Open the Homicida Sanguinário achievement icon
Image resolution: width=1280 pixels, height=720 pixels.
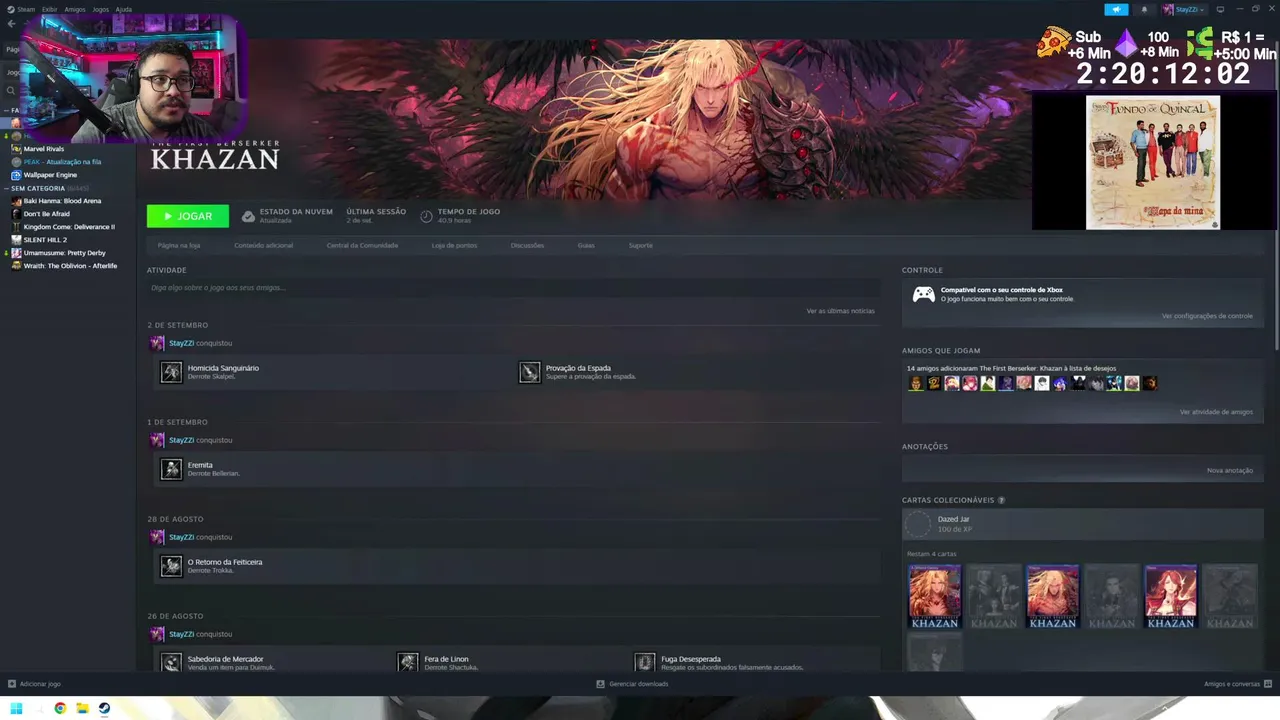click(x=171, y=372)
